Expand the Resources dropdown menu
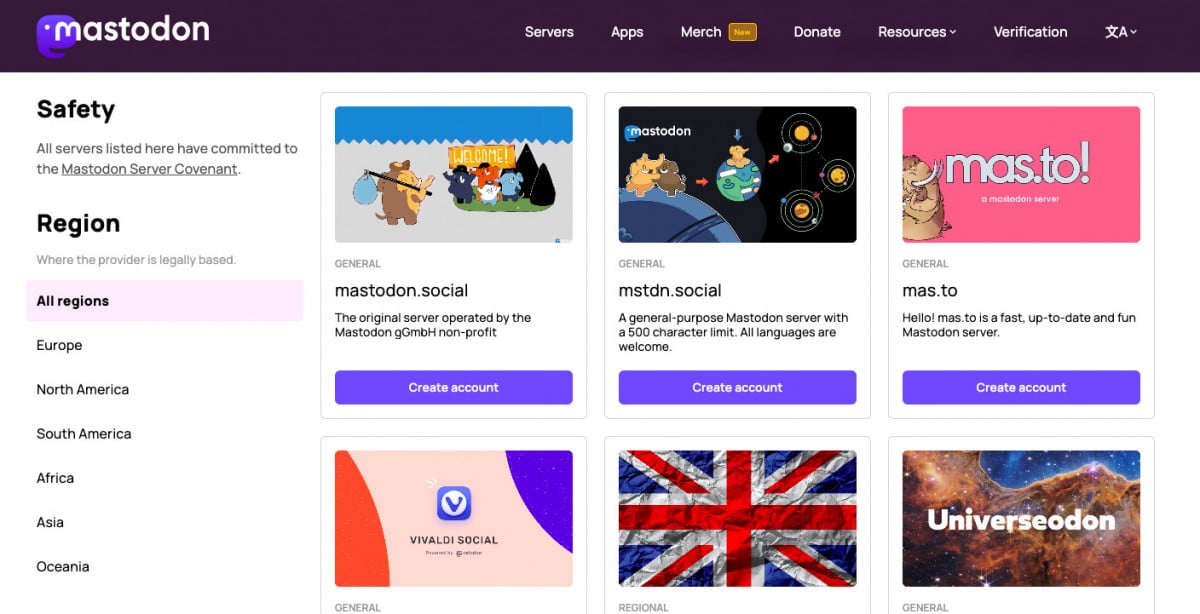Screen dimensions: 1200x614 click(x=916, y=32)
